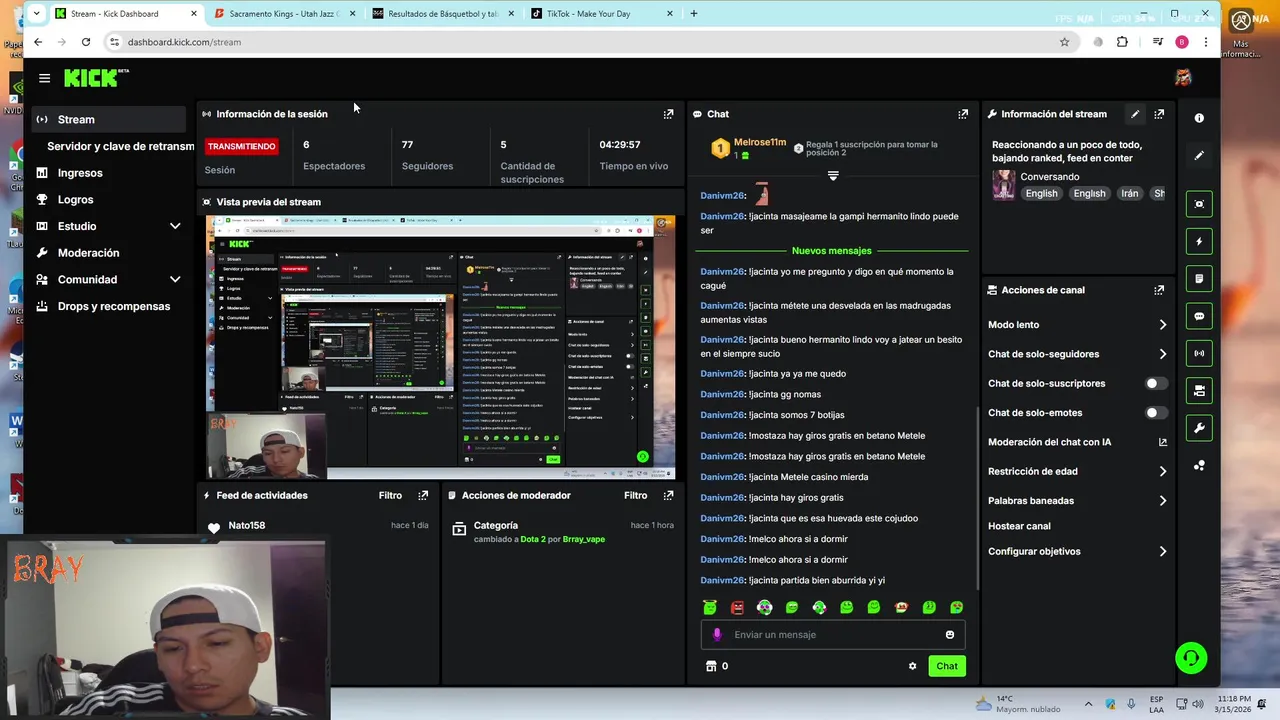Screen dimensions: 1280x720
Task: Click the Kick logo
Action: 96,77
